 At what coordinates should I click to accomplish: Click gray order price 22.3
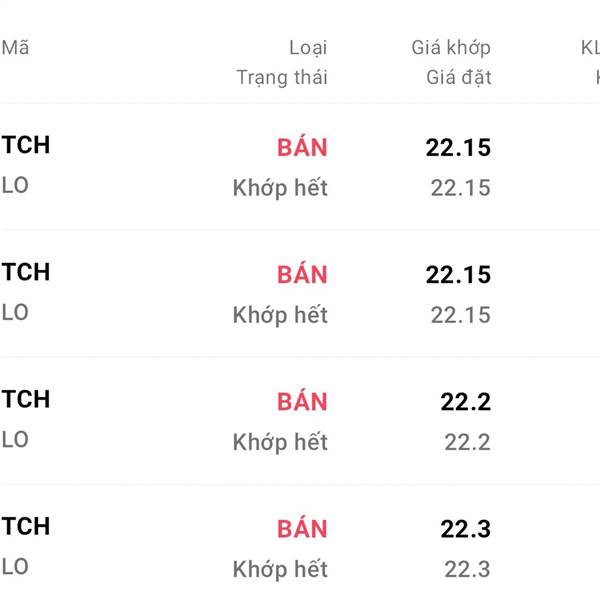467,569
